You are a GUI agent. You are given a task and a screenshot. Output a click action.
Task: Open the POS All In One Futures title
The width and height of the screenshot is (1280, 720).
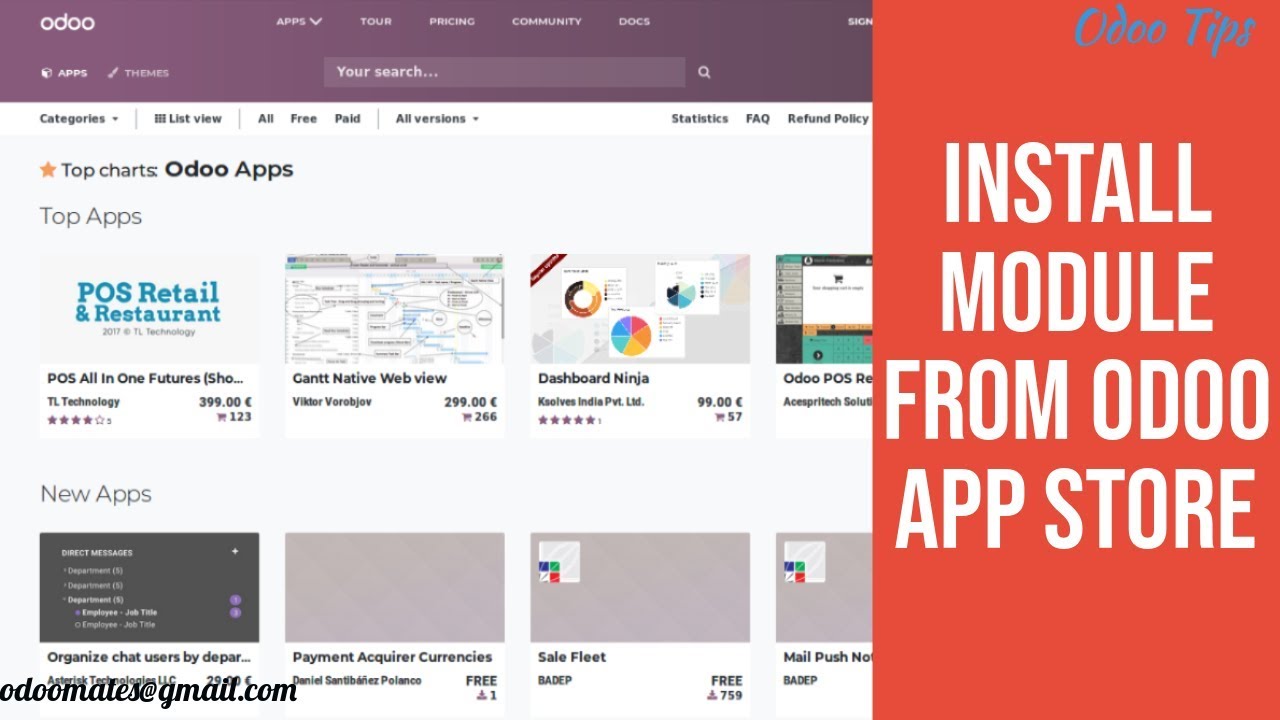coord(145,378)
